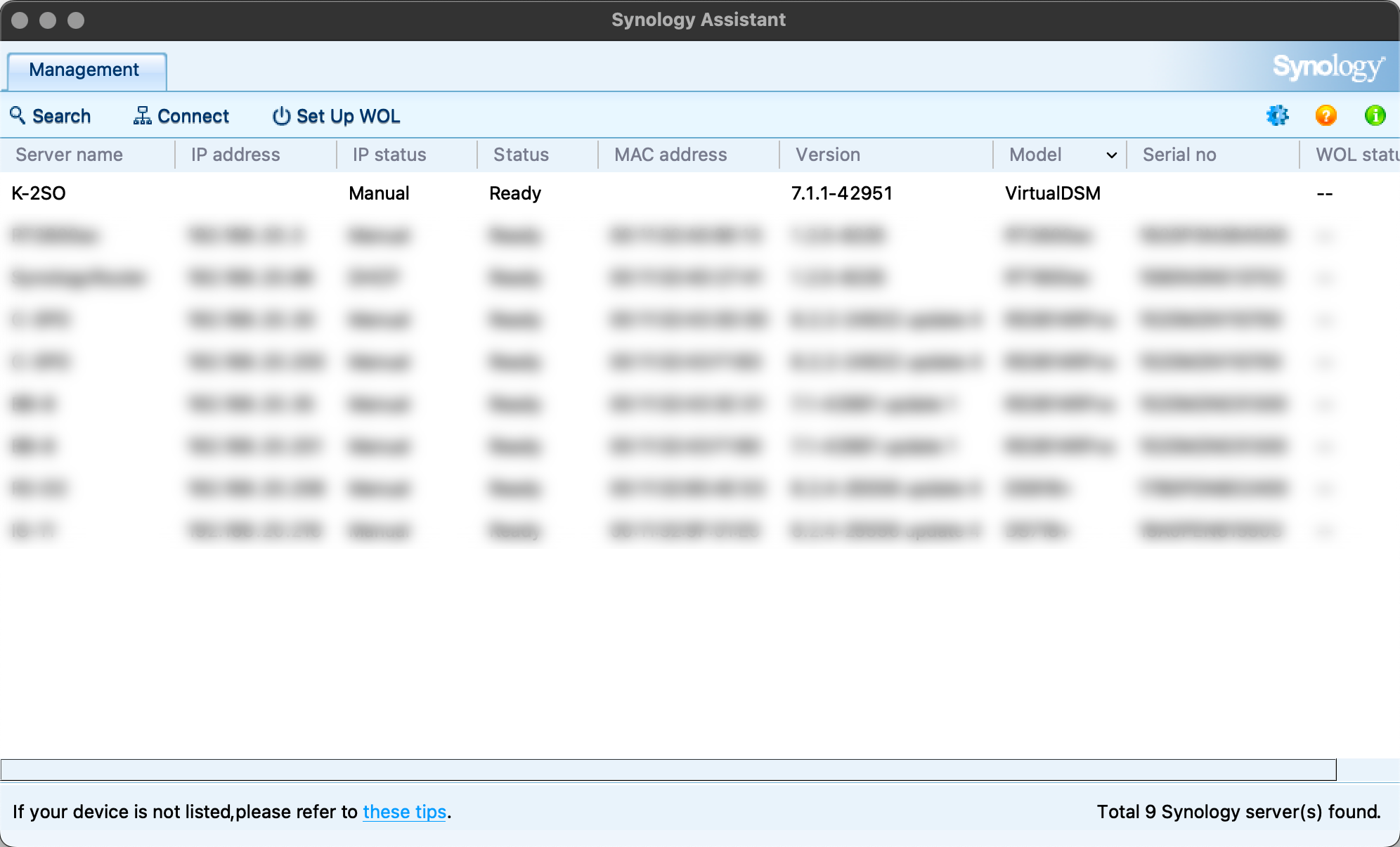Sort servers by Version column
The width and height of the screenshot is (1400, 847).
pos(827,154)
